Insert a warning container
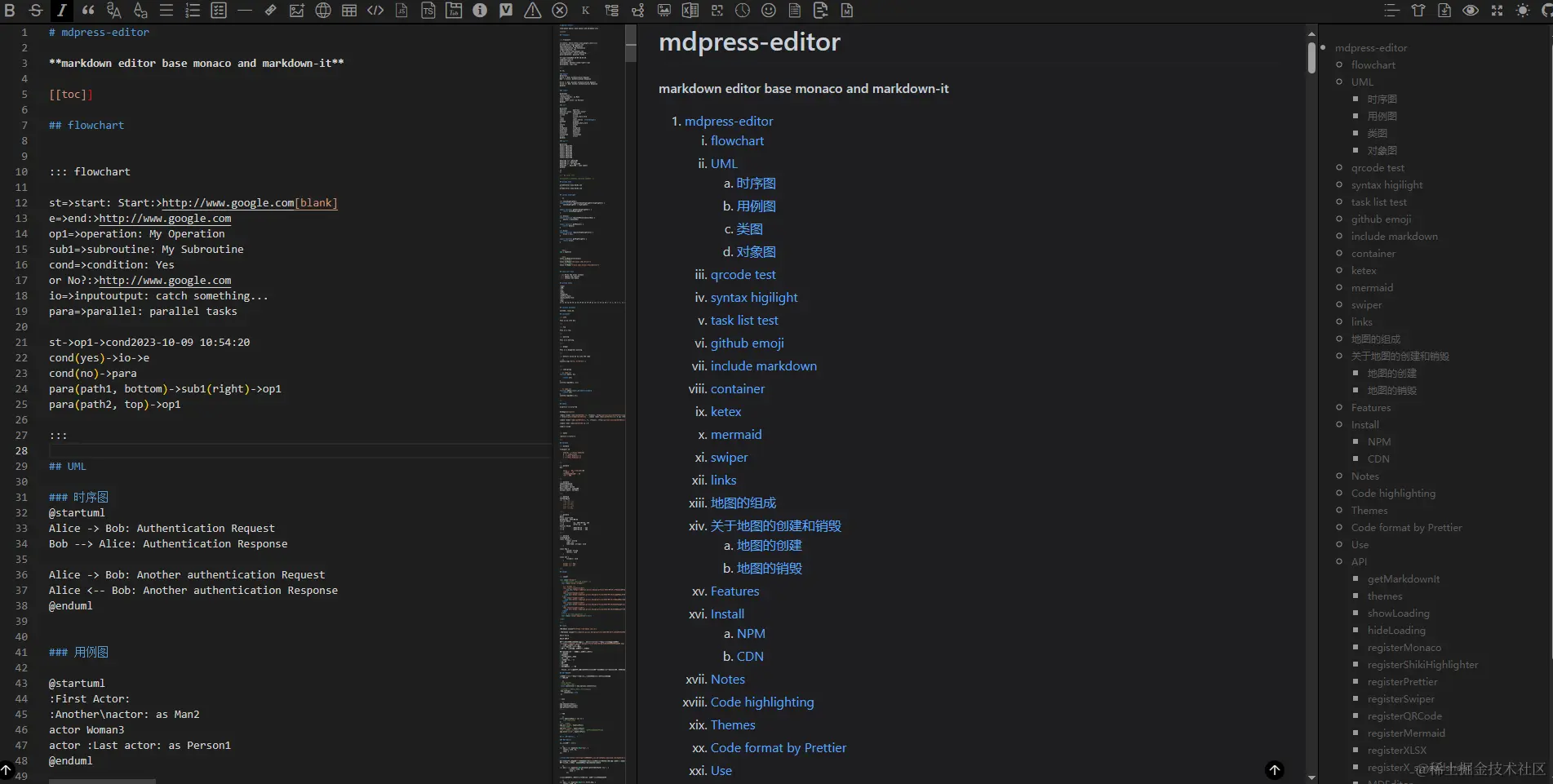The image size is (1553, 784). tap(532, 11)
